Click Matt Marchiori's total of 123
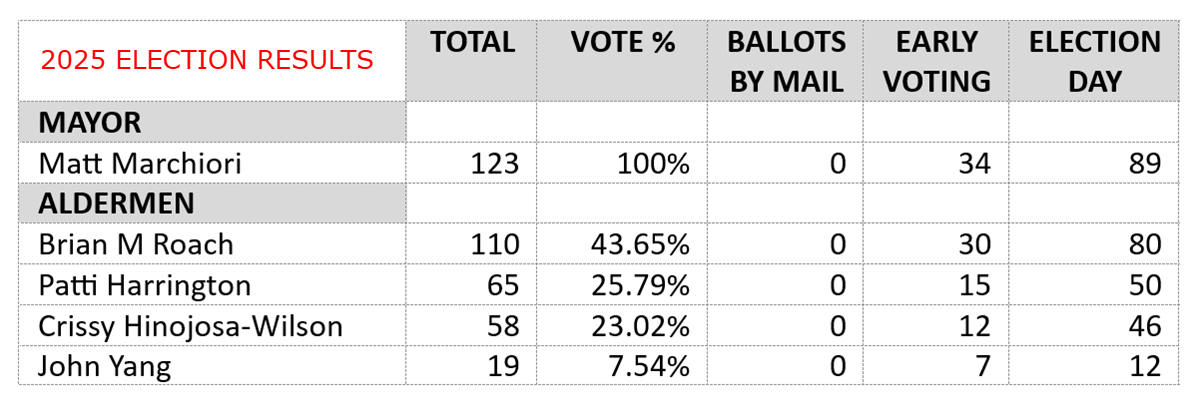This screenshot has width=1200, height=409. pos(494,163)
